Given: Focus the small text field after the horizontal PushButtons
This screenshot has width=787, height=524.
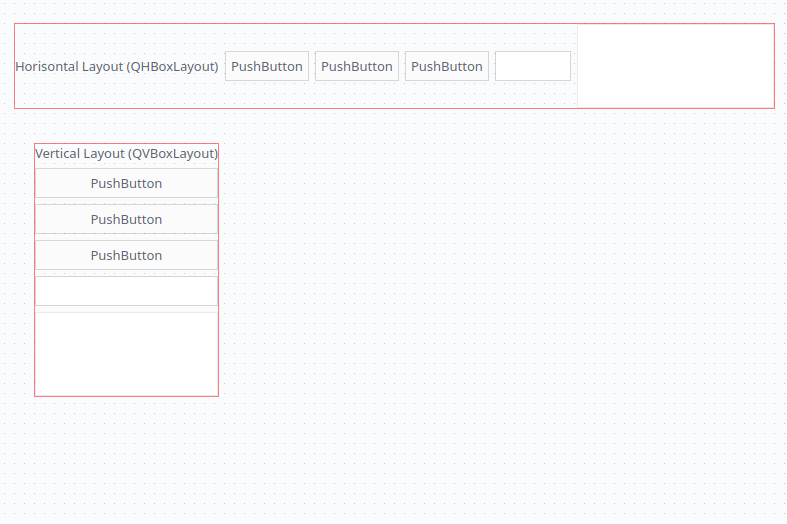Looking at the screenshot, I should coord(532,66).
